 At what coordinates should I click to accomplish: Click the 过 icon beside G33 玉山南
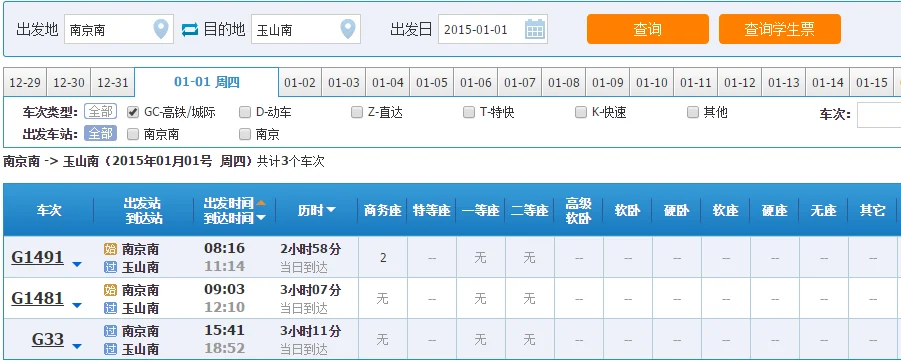click(x=110, y=349)
